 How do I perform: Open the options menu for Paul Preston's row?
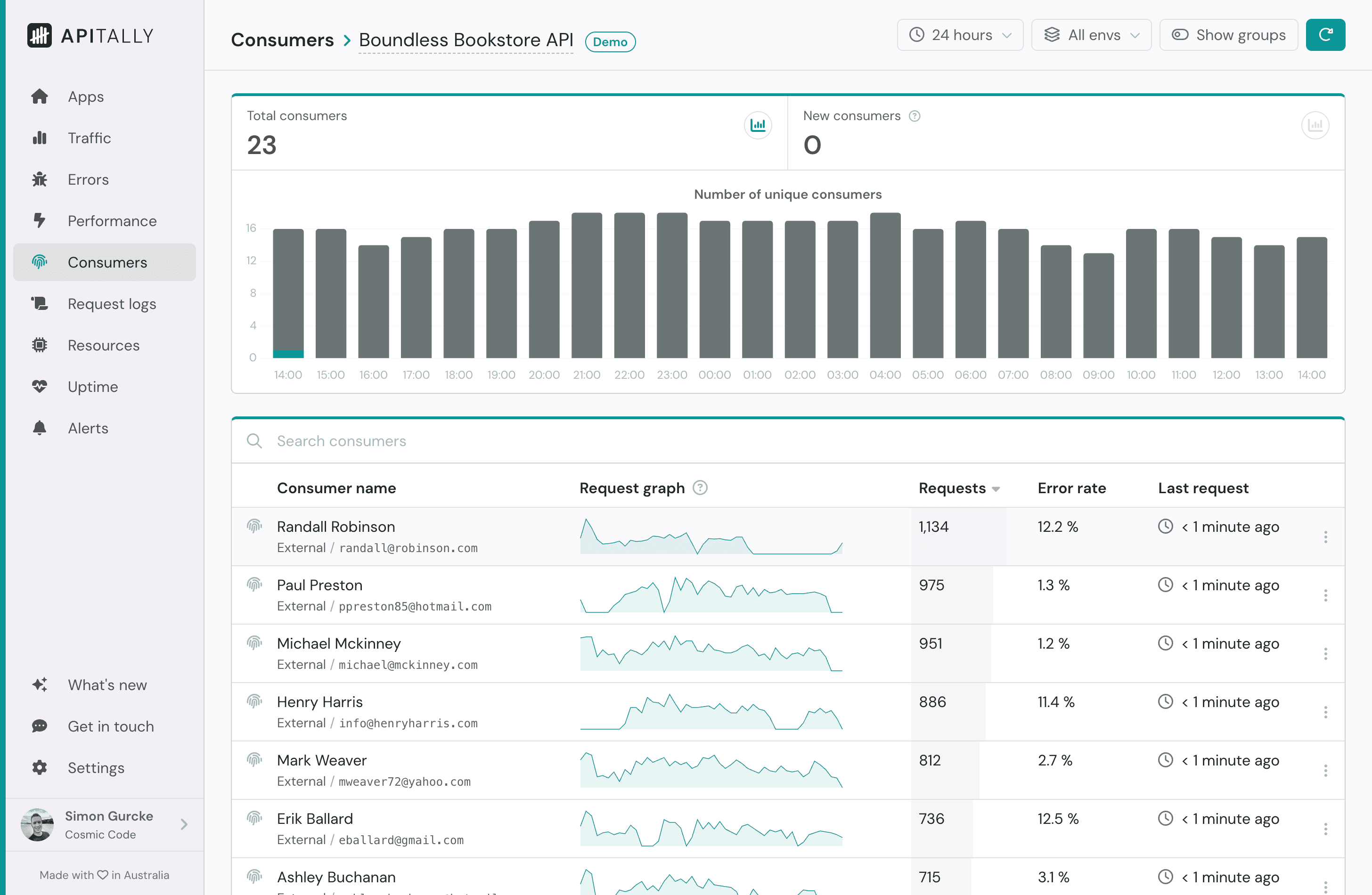click(1326, 595)
